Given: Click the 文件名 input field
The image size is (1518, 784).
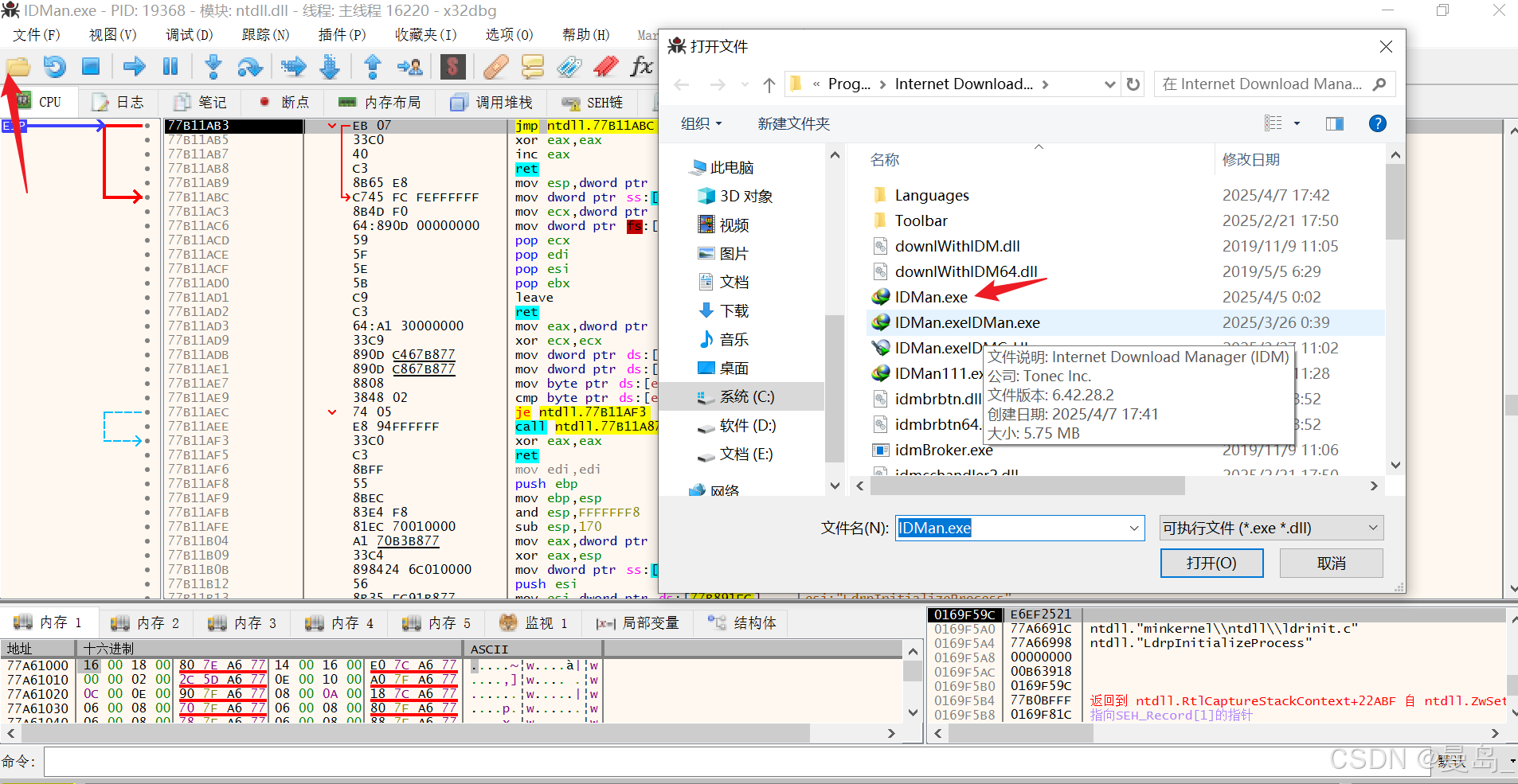Looking at the screenshot, I should [1010, 528].
